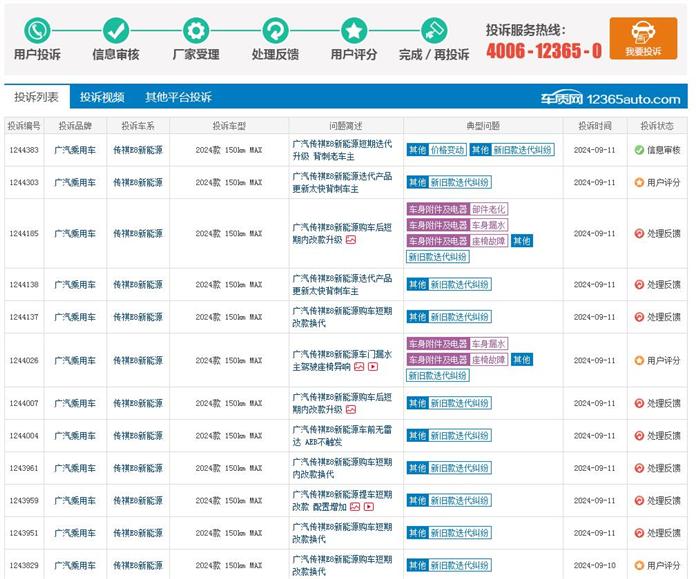Open complaint description 广汽传祺E8新能源短期迭代升级 背刺老车主

tap(342, 150)
